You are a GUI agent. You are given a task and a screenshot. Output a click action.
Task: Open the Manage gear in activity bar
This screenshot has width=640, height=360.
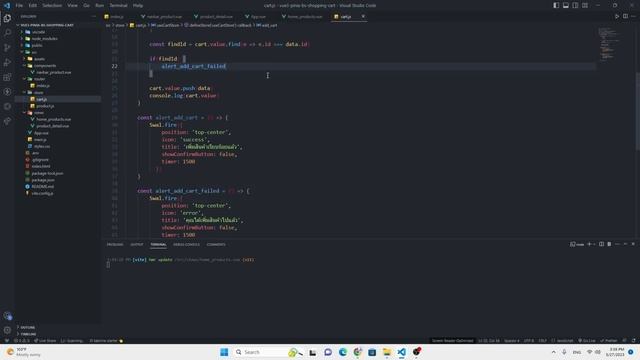(x=7, y=330)
